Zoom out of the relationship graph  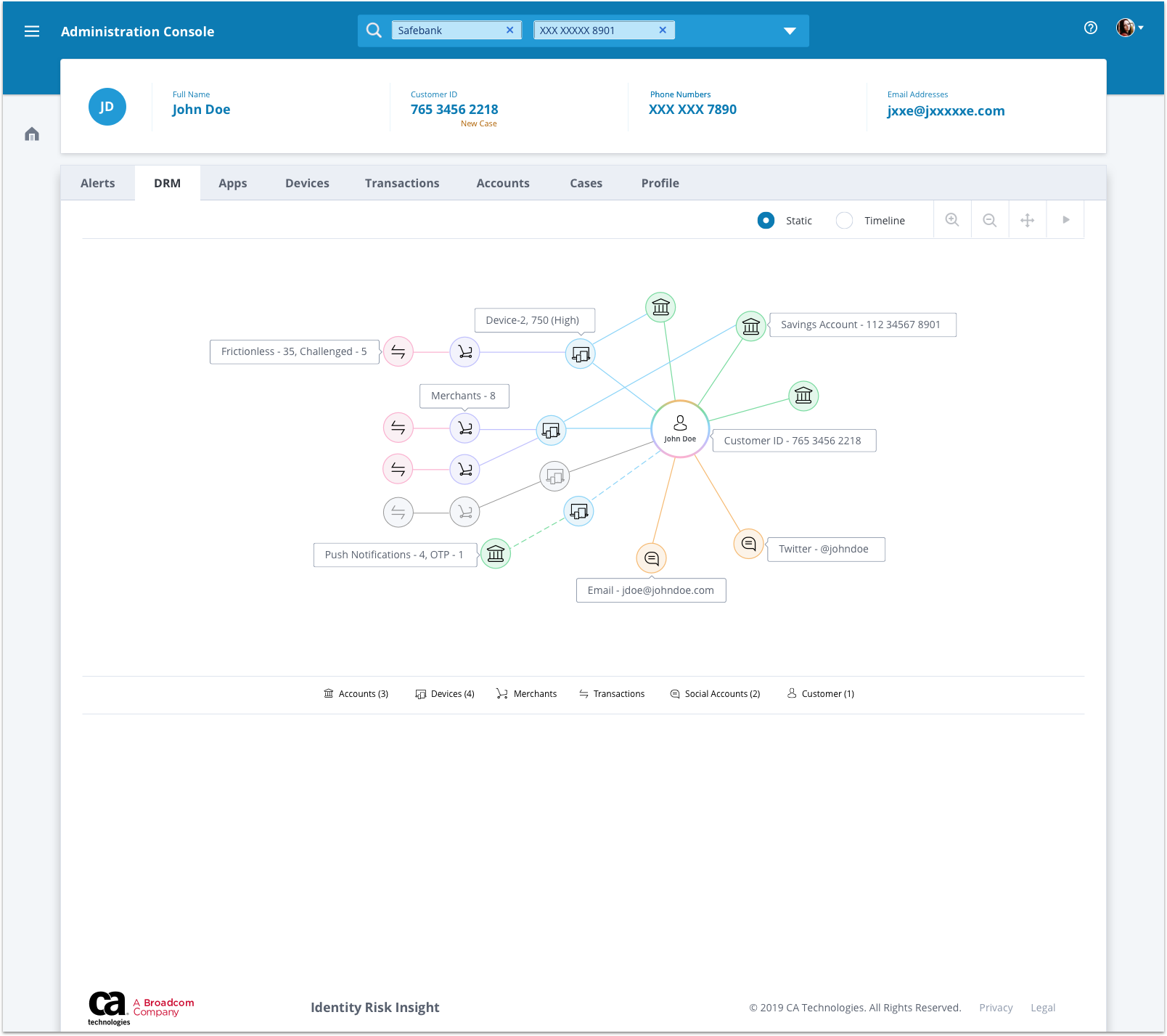[989, 220]
